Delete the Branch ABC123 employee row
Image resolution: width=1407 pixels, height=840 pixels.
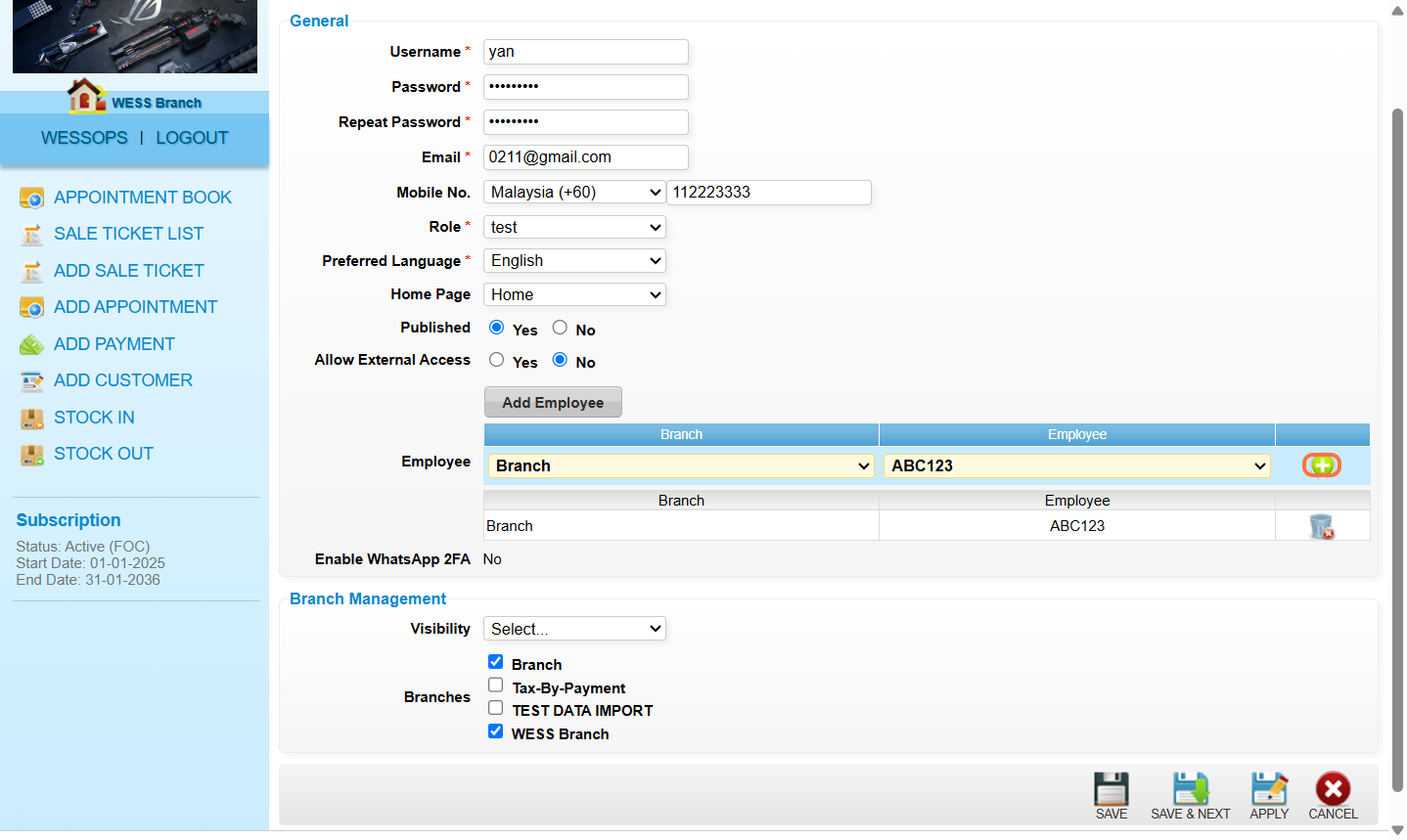[x=1322, y=526]
